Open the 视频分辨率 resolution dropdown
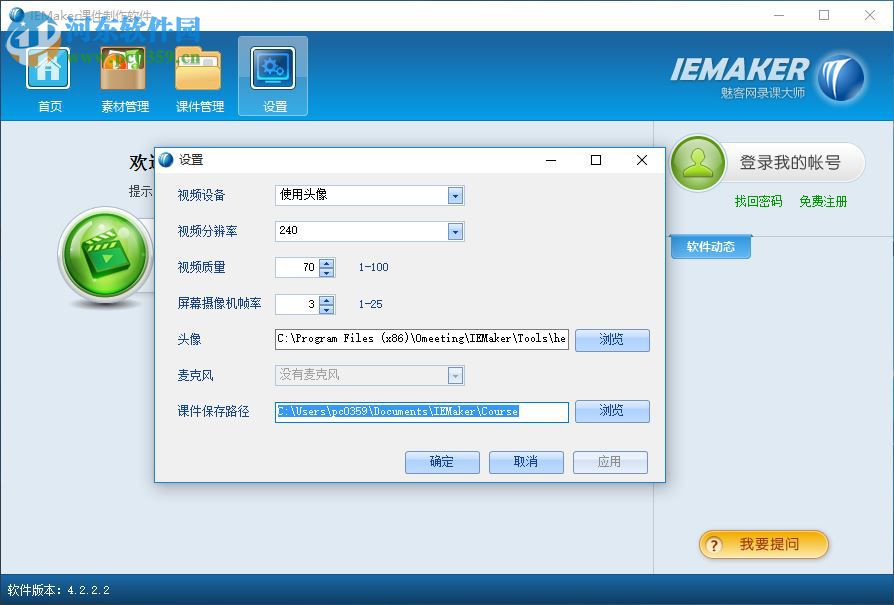The width and height of the screenshot is (894, 605). (456, 231)
